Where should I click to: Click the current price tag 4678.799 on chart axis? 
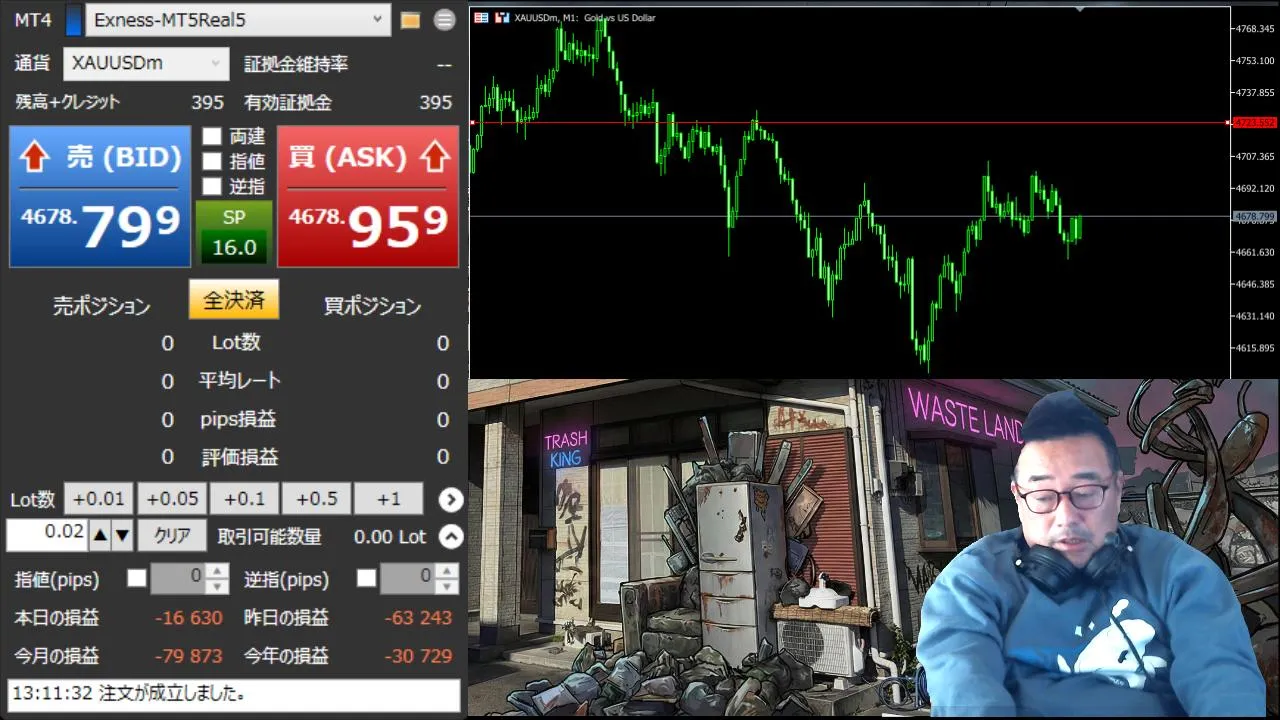click(1254, 216)
